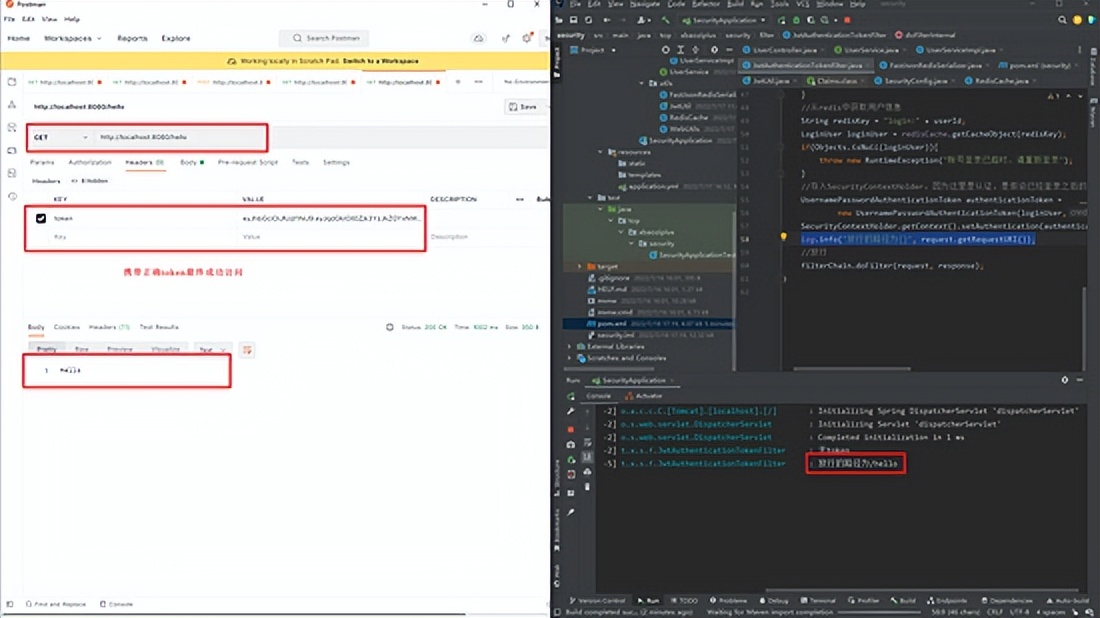Click Save button in Postman

click(523, 107)
